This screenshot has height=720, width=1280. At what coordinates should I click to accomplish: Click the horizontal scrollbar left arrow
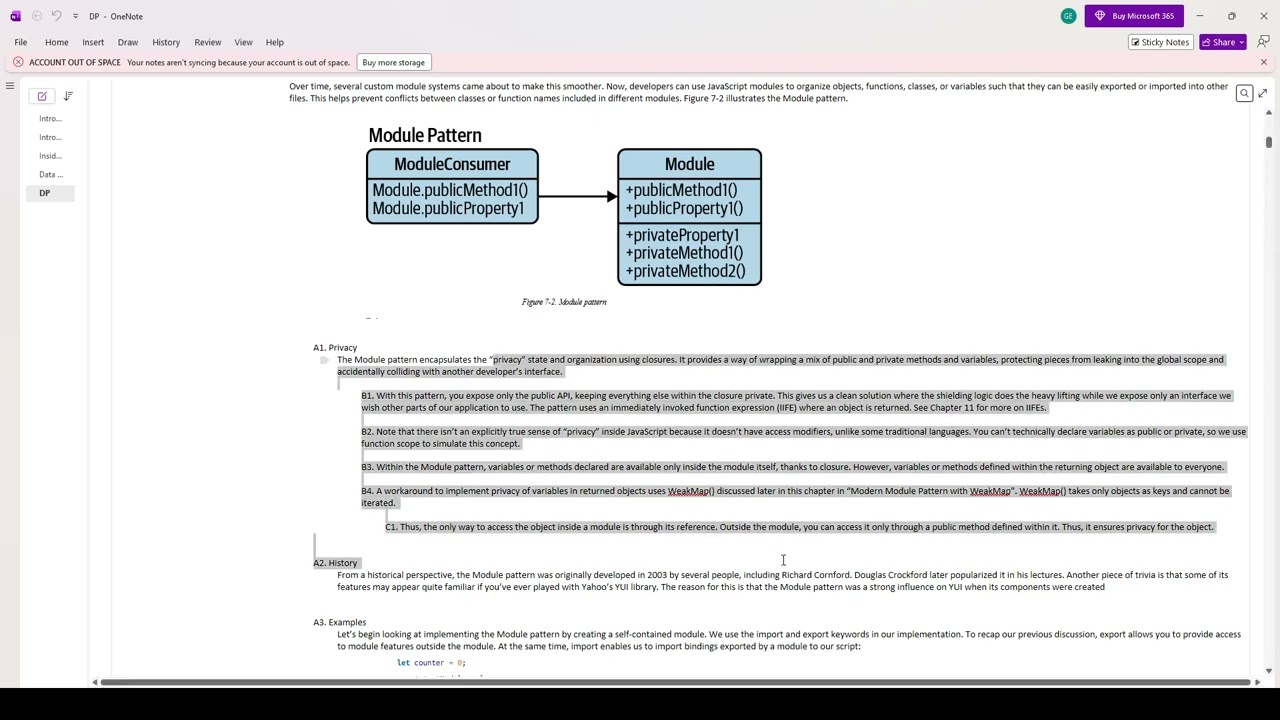(95, 682)
